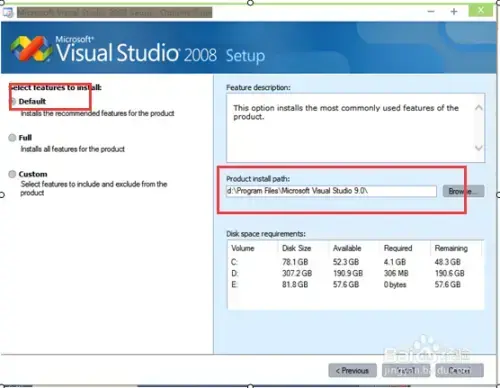Screen dimensions: 500x388
Task: Go back with the Previous button
Action: [x=352, y=370]
